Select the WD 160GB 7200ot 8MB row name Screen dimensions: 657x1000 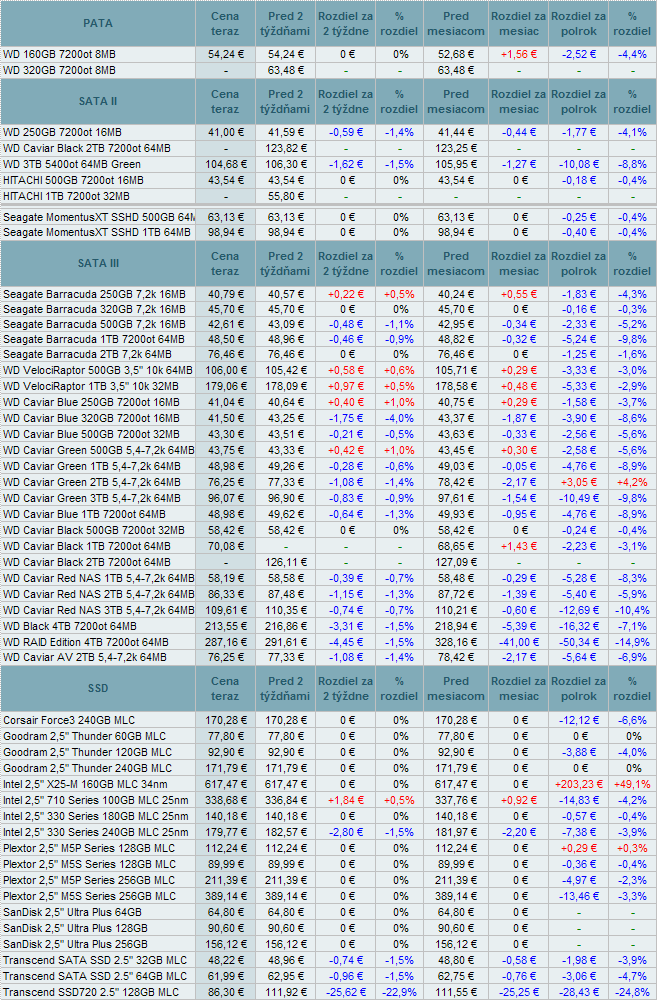click(59, 54)
